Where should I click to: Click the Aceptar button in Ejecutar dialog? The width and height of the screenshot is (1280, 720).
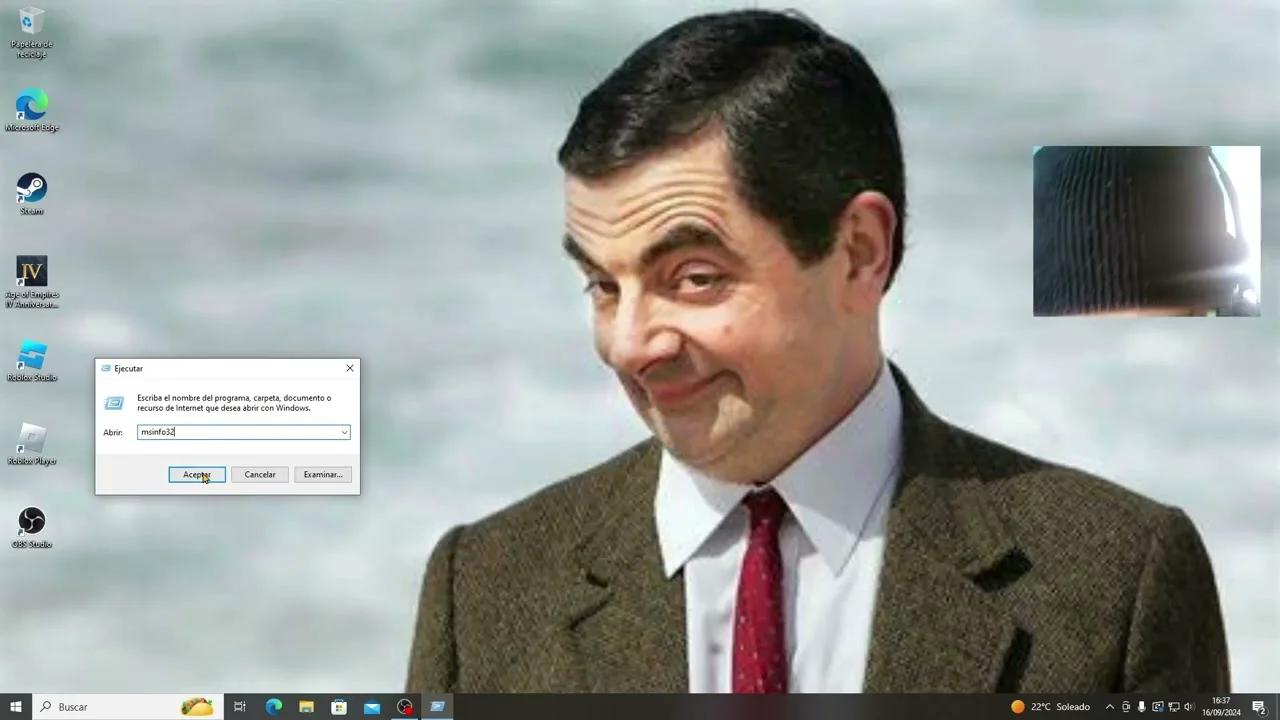[x=196, y=474]
